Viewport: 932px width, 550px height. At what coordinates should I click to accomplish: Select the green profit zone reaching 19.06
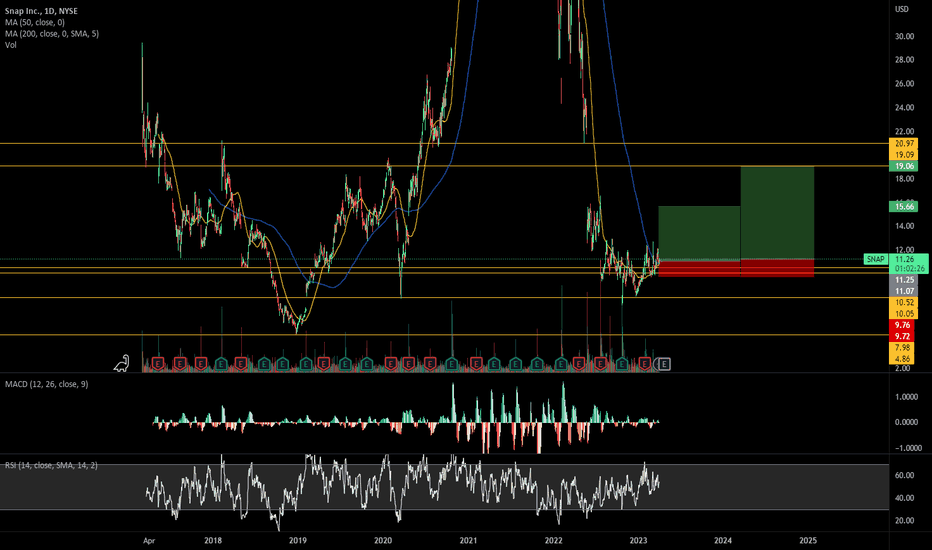pyautogui.click(x=777, y=213)
